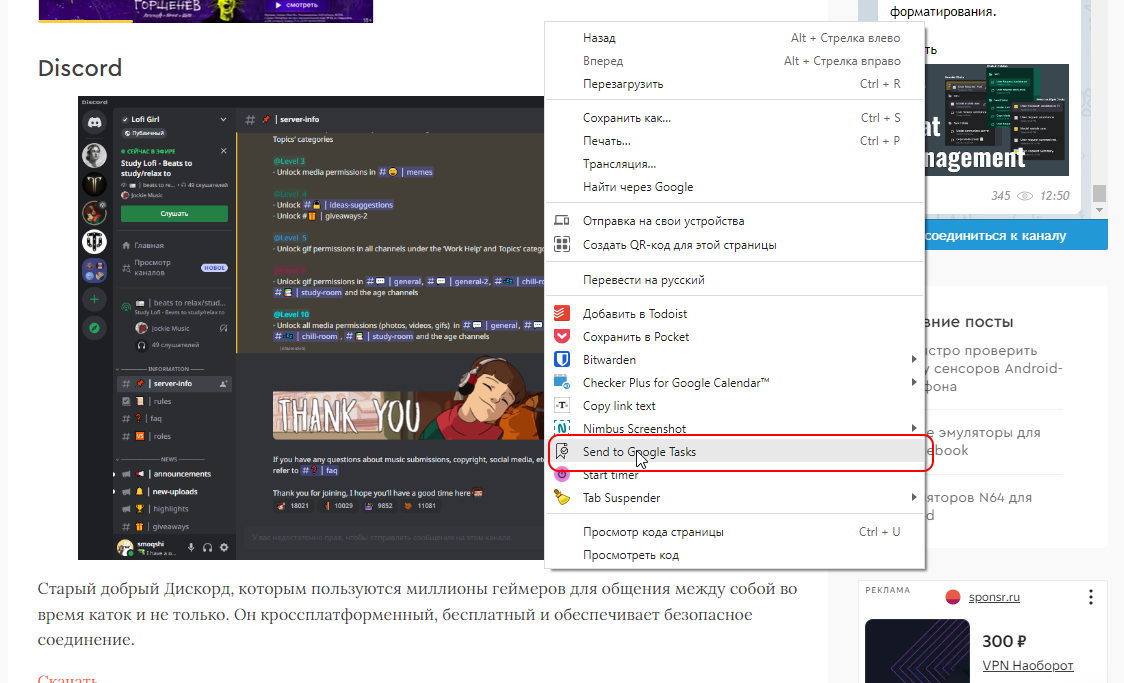
Task: Click the join channel blue button
Action: [1016, 235]
